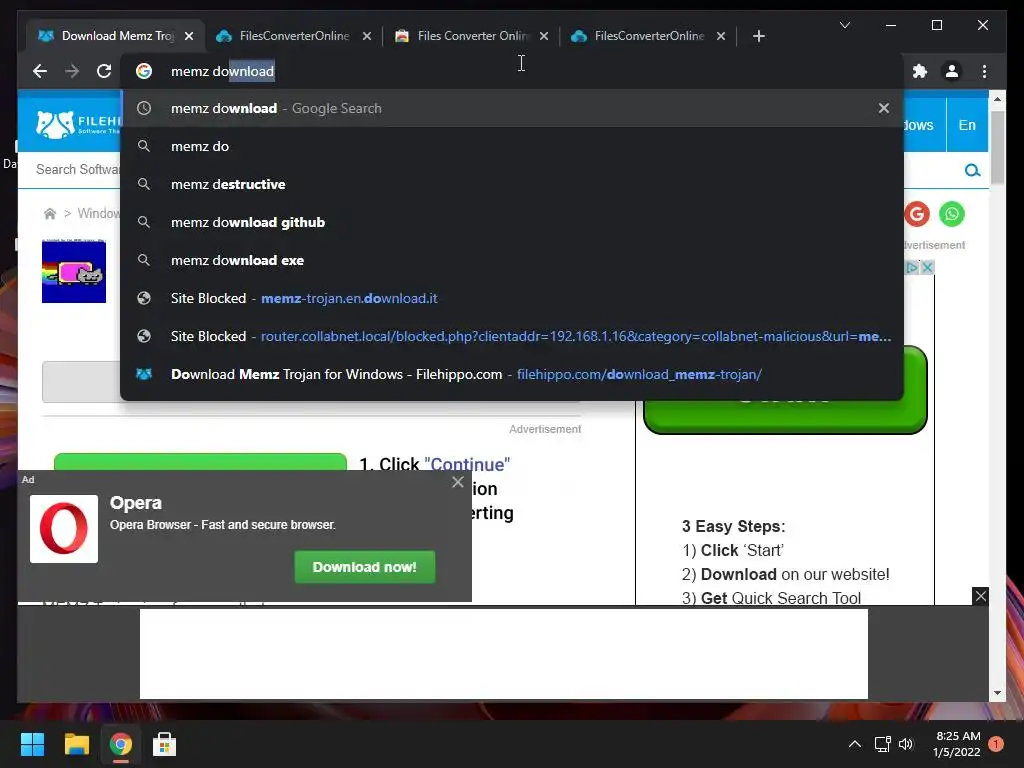Screen dimensions: 1024x768
Task: Open the Windows Start menu
Action: [32, 744]
